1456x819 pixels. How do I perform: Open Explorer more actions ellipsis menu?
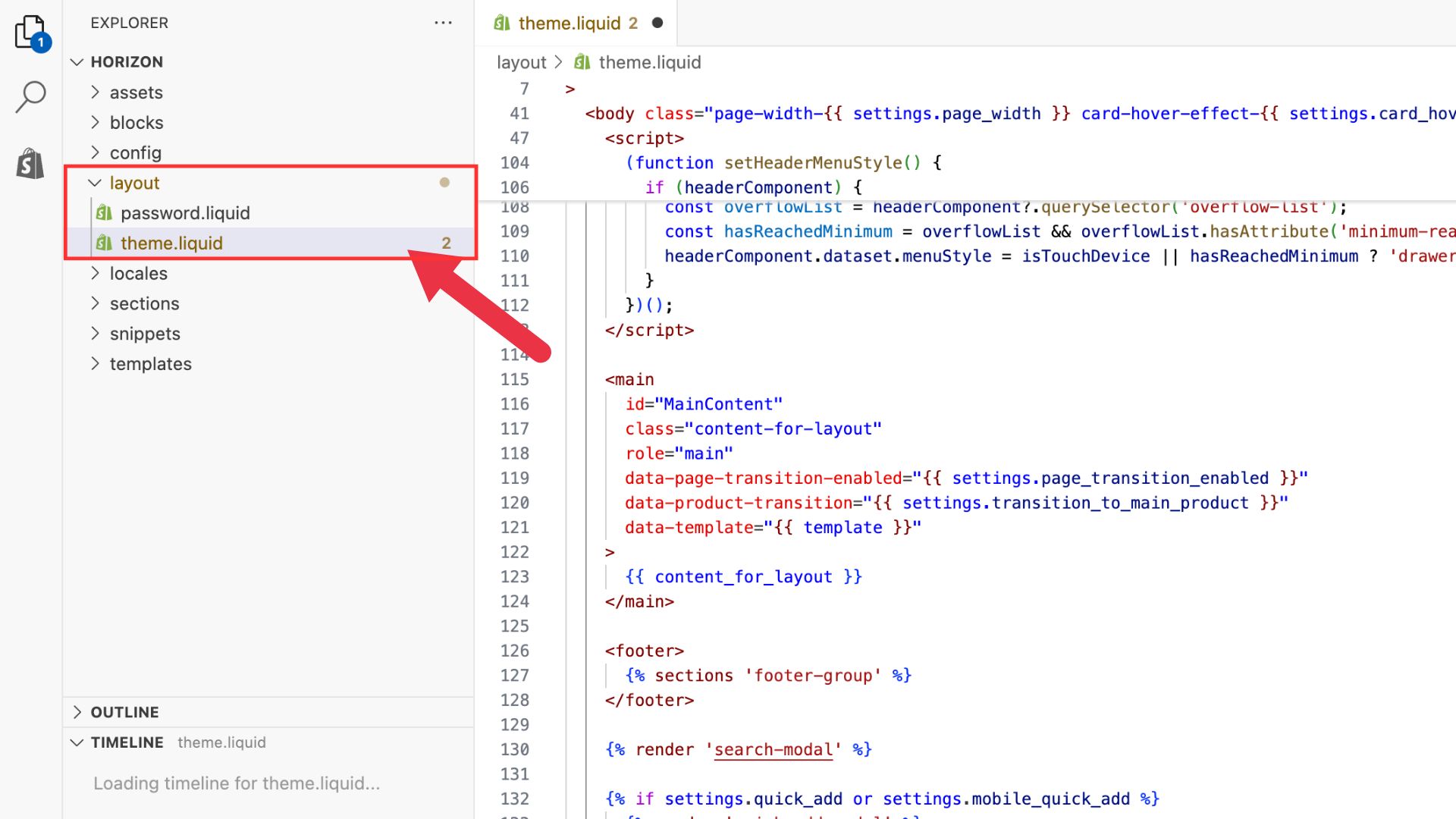click(x=443, y=23)
